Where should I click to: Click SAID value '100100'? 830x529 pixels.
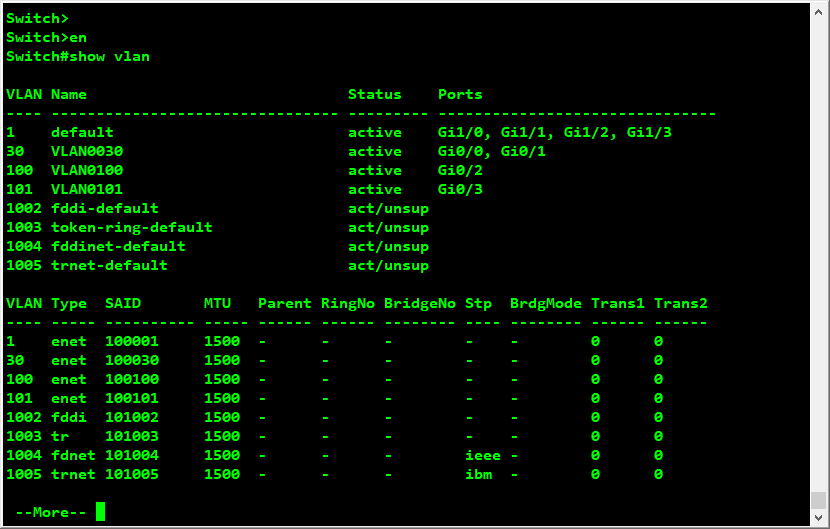tap(132, 380)
